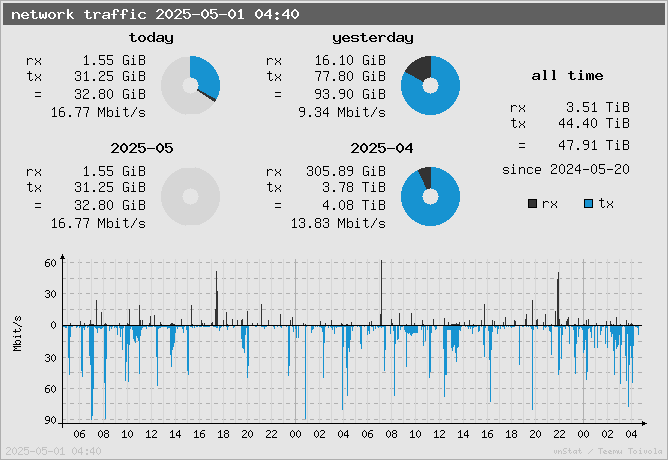
Task: Click the '90' y-axis label
Action: click(x=50, y=420)
